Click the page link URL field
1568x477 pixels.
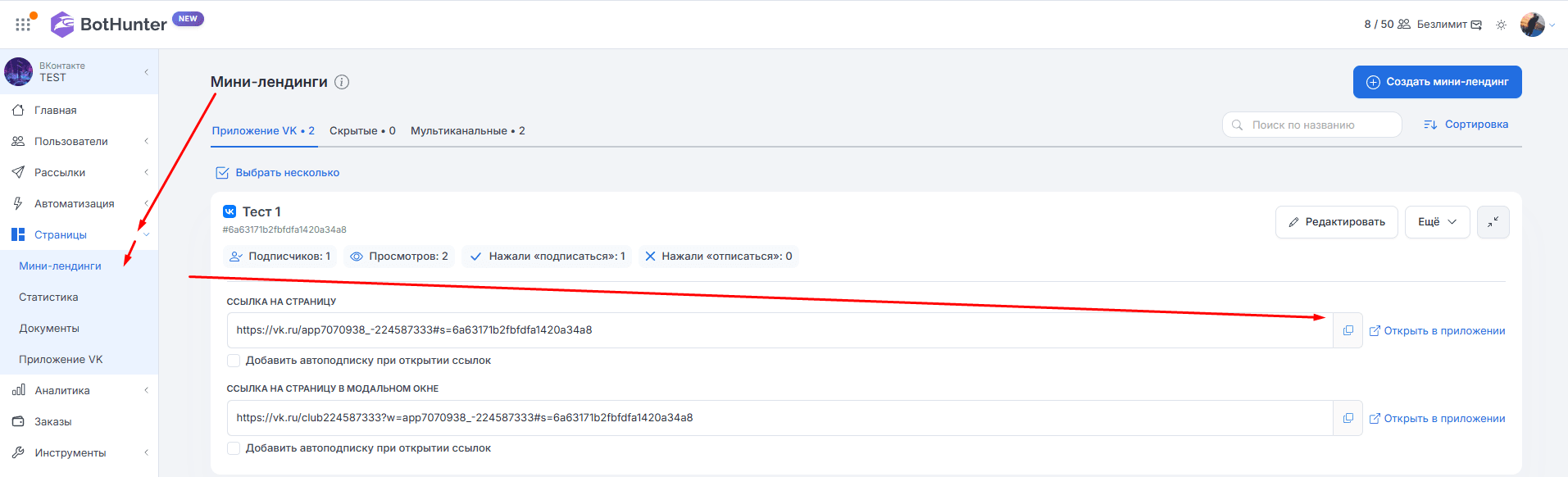[779, 330]
